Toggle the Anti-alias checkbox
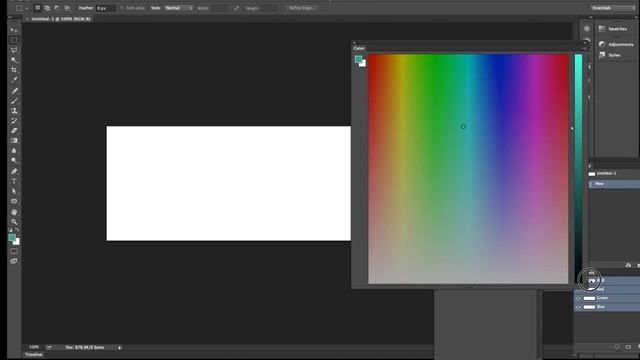Image resolution: width=640 pixels, height=360 pixels. pyautogui.click(x=122, y=8)
